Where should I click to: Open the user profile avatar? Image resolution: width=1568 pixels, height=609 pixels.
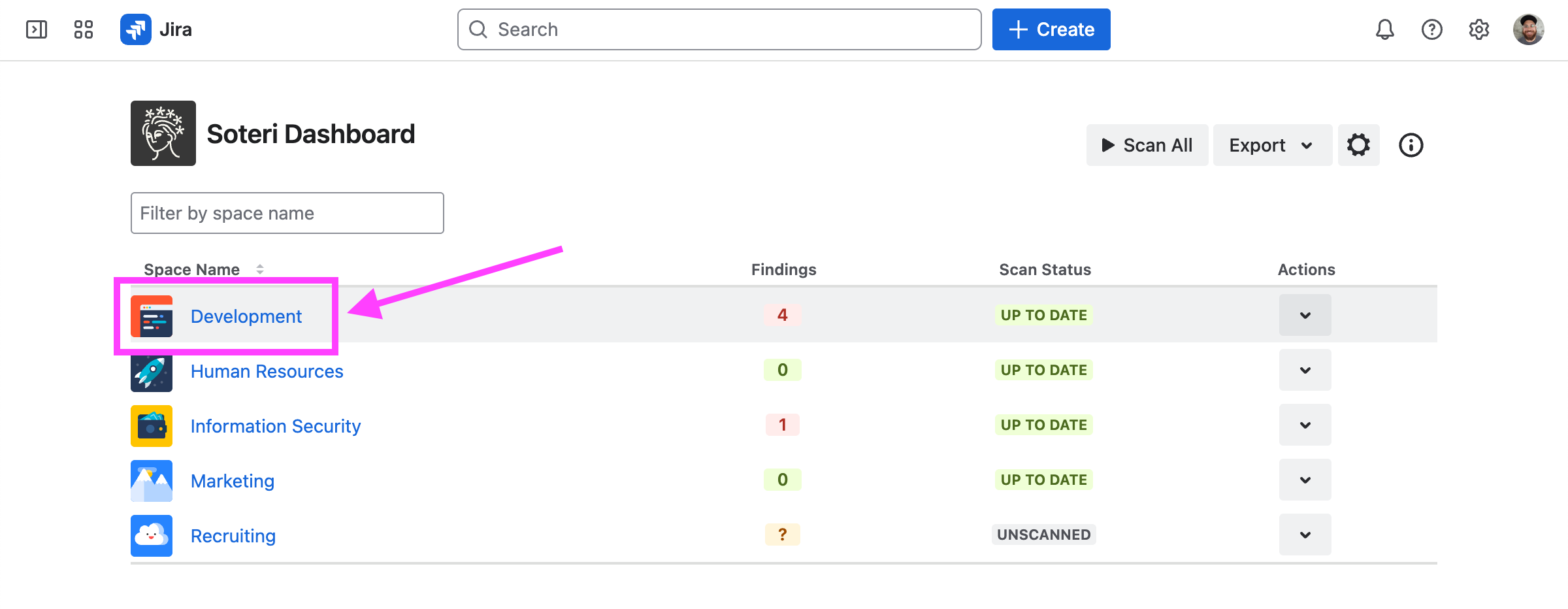(1528, 29)
